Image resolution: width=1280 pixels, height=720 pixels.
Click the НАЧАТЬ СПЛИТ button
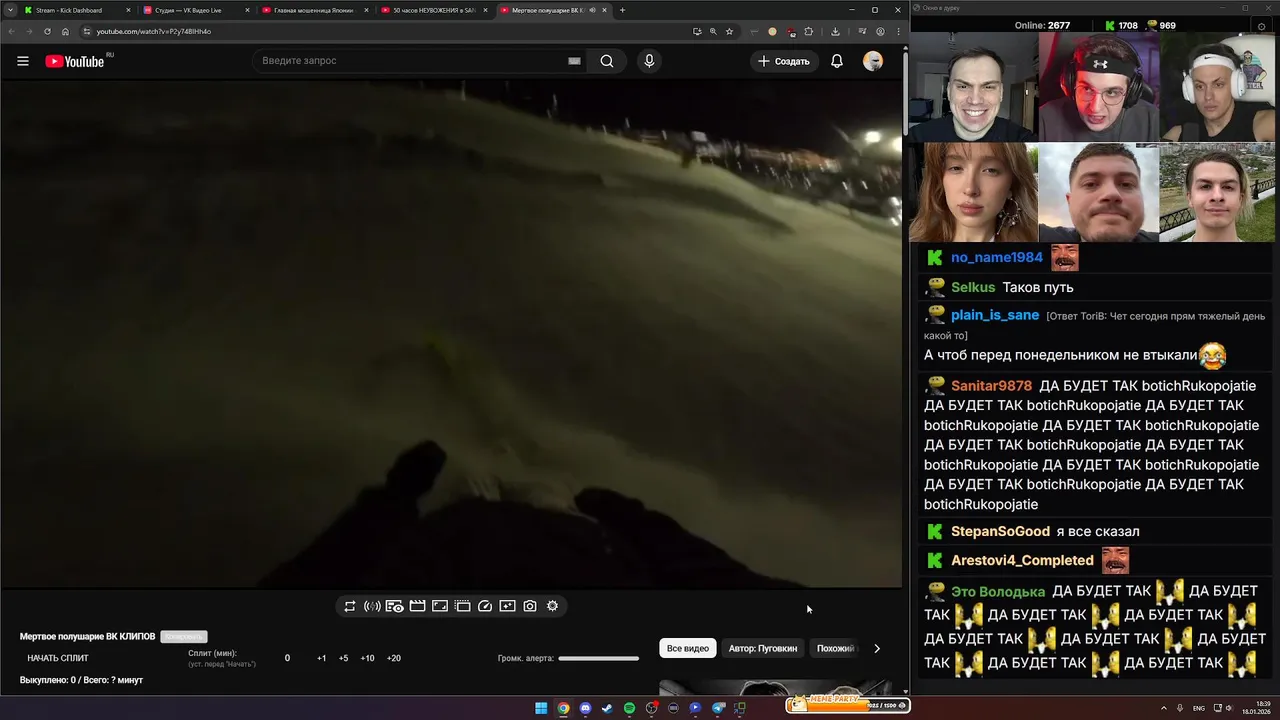coord(58,658)
